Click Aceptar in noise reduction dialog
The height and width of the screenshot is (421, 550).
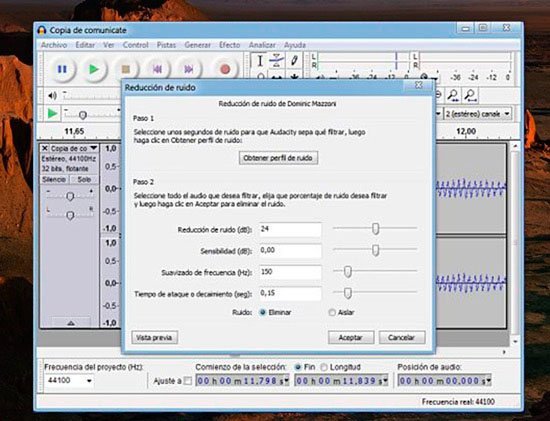(351, 338)
